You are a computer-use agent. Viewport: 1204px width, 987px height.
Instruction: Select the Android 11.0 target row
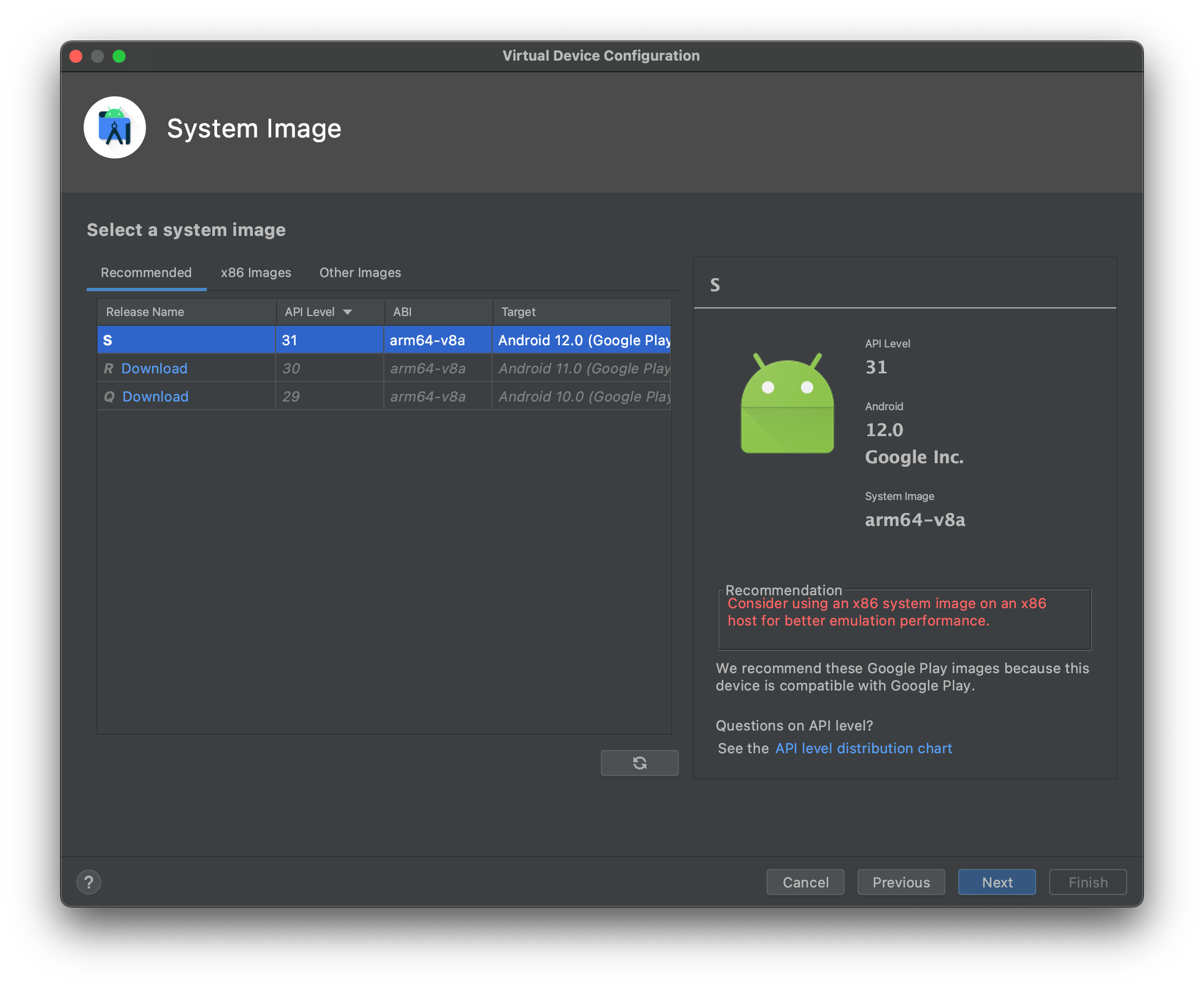584,369
